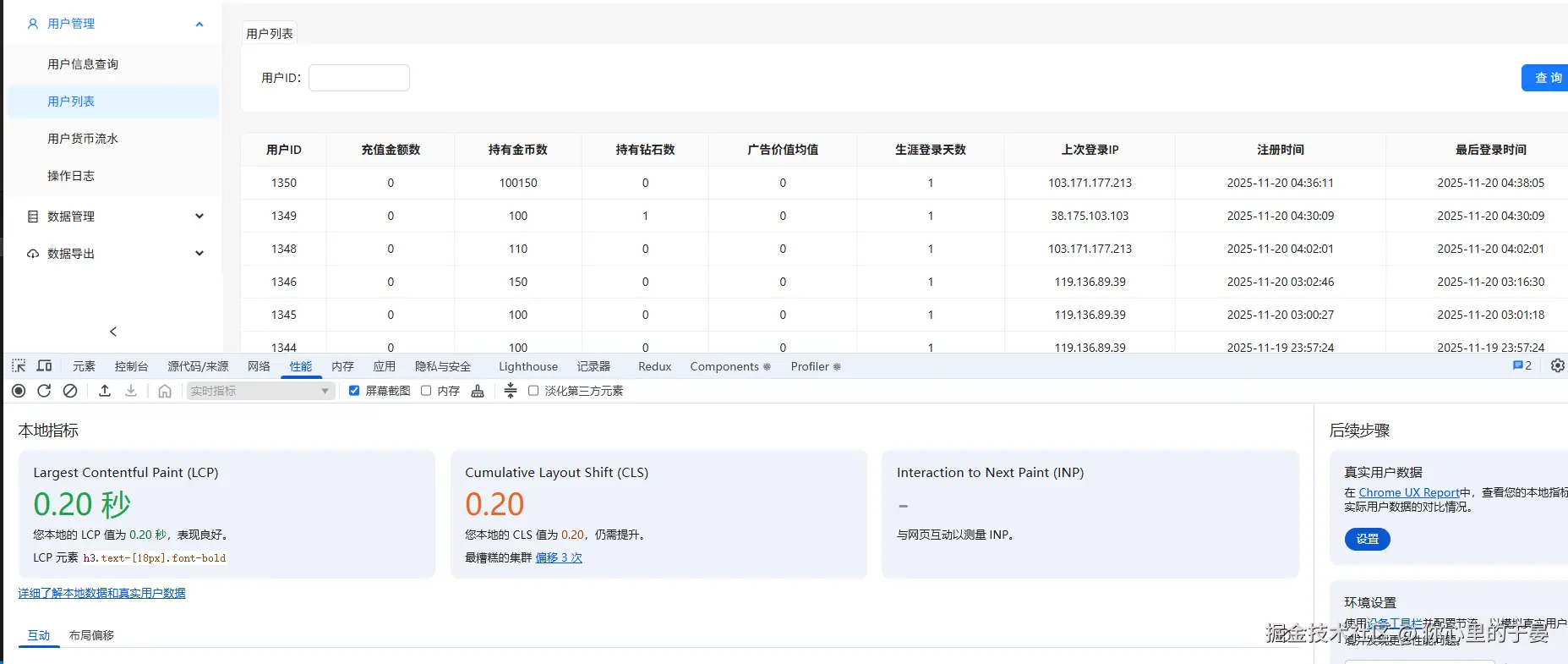Open the Lighthouse tab
The height and width of the screenshot is (664, 1568).
[528, 366]
